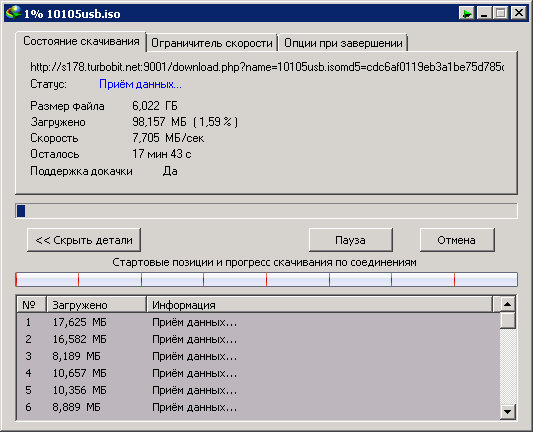Click the title text 1% 10105usb.iso
The height and width of the screenshot is (432, 533).
click(72, 14)
